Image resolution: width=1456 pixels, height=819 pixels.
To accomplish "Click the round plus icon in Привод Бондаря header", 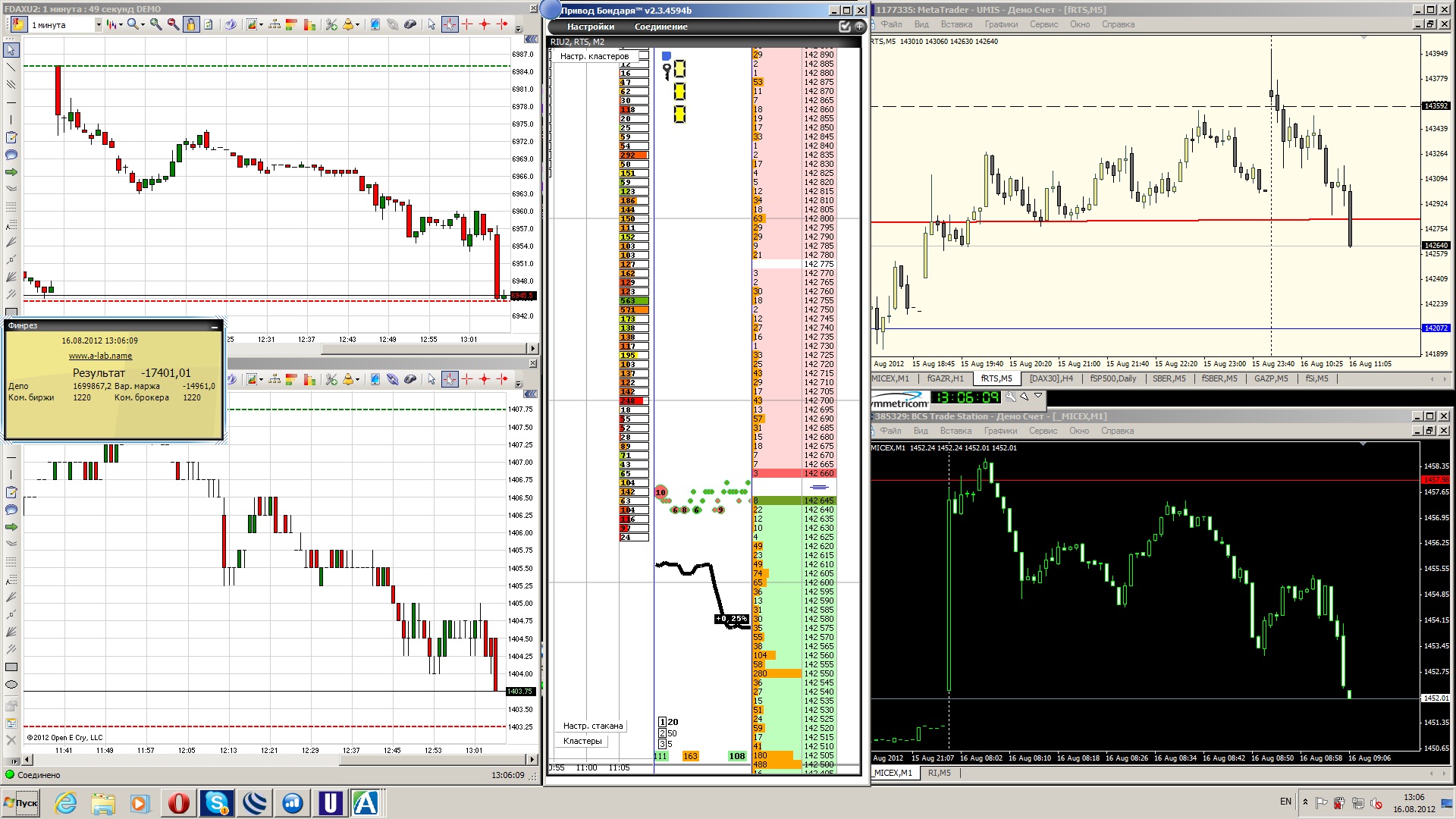I will (859, 27).
